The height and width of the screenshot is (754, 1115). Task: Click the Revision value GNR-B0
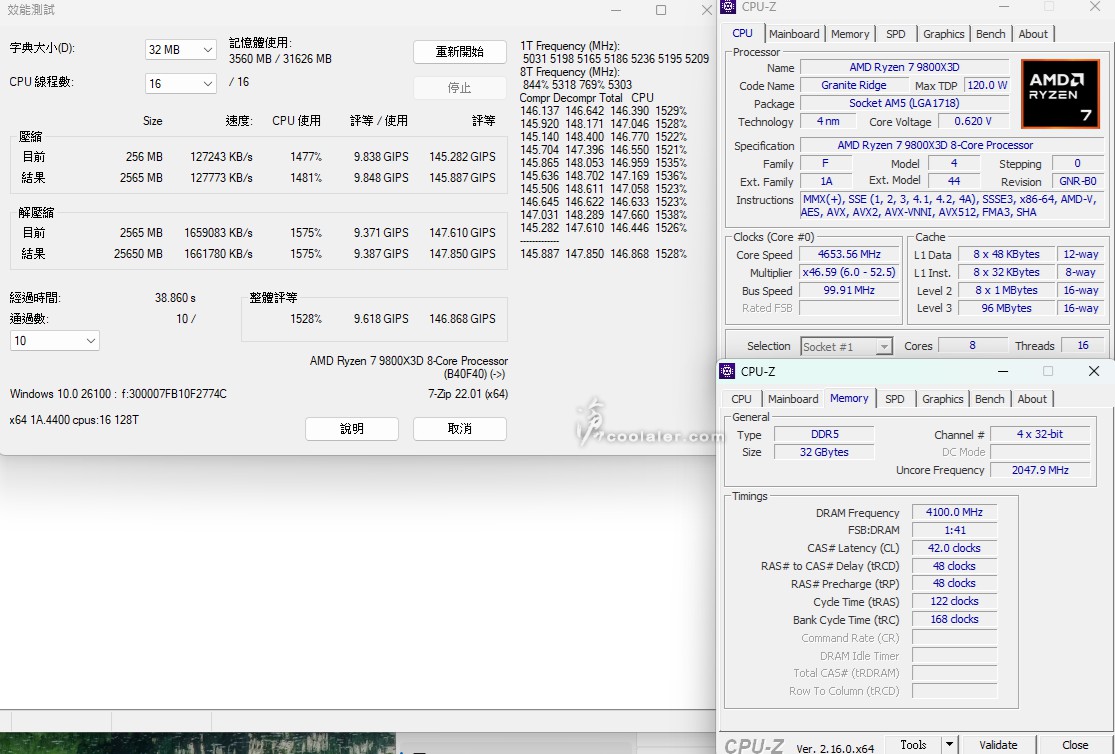coord(1078,181)
